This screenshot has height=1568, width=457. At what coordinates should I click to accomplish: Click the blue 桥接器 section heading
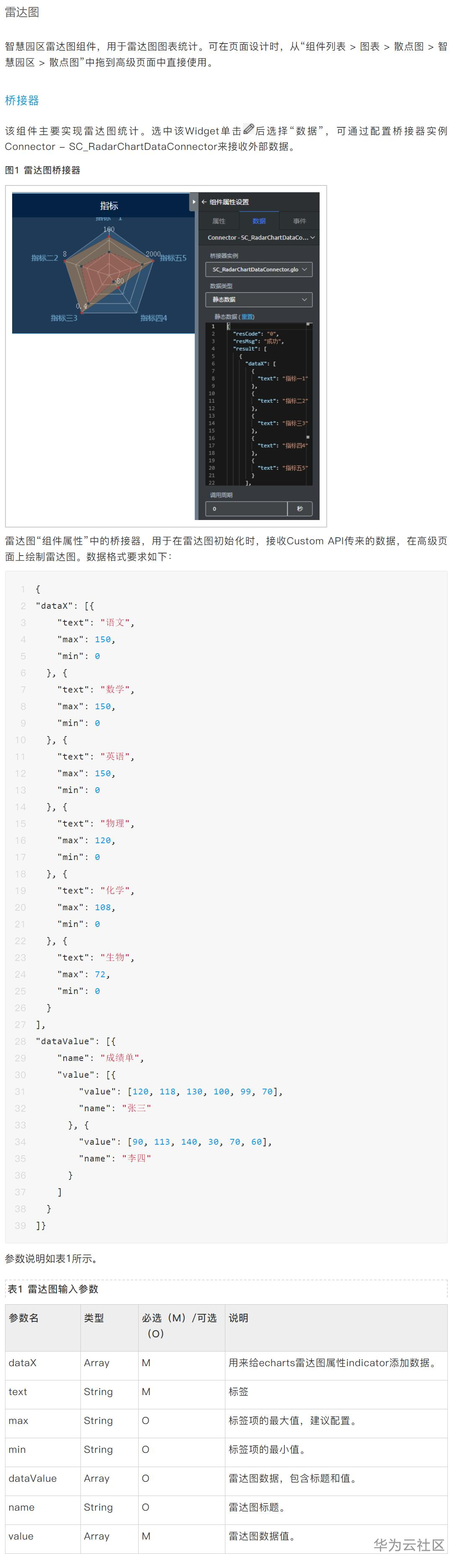(x=22, y=100)
